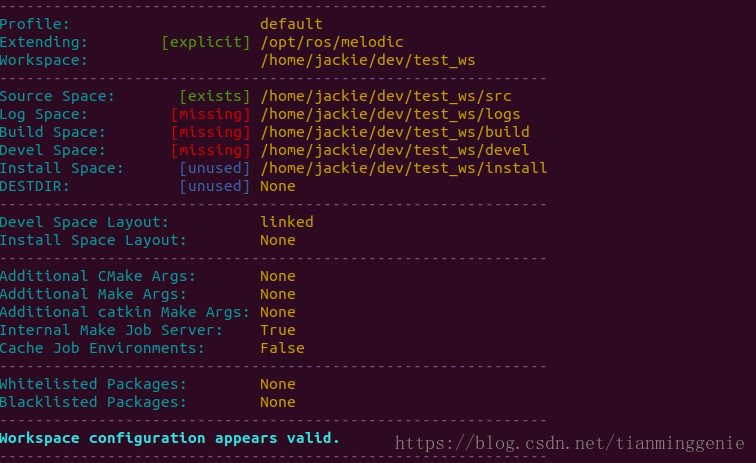
Task: Click the 'True' Internal Make Job Server value
Action: coord(278,330)
